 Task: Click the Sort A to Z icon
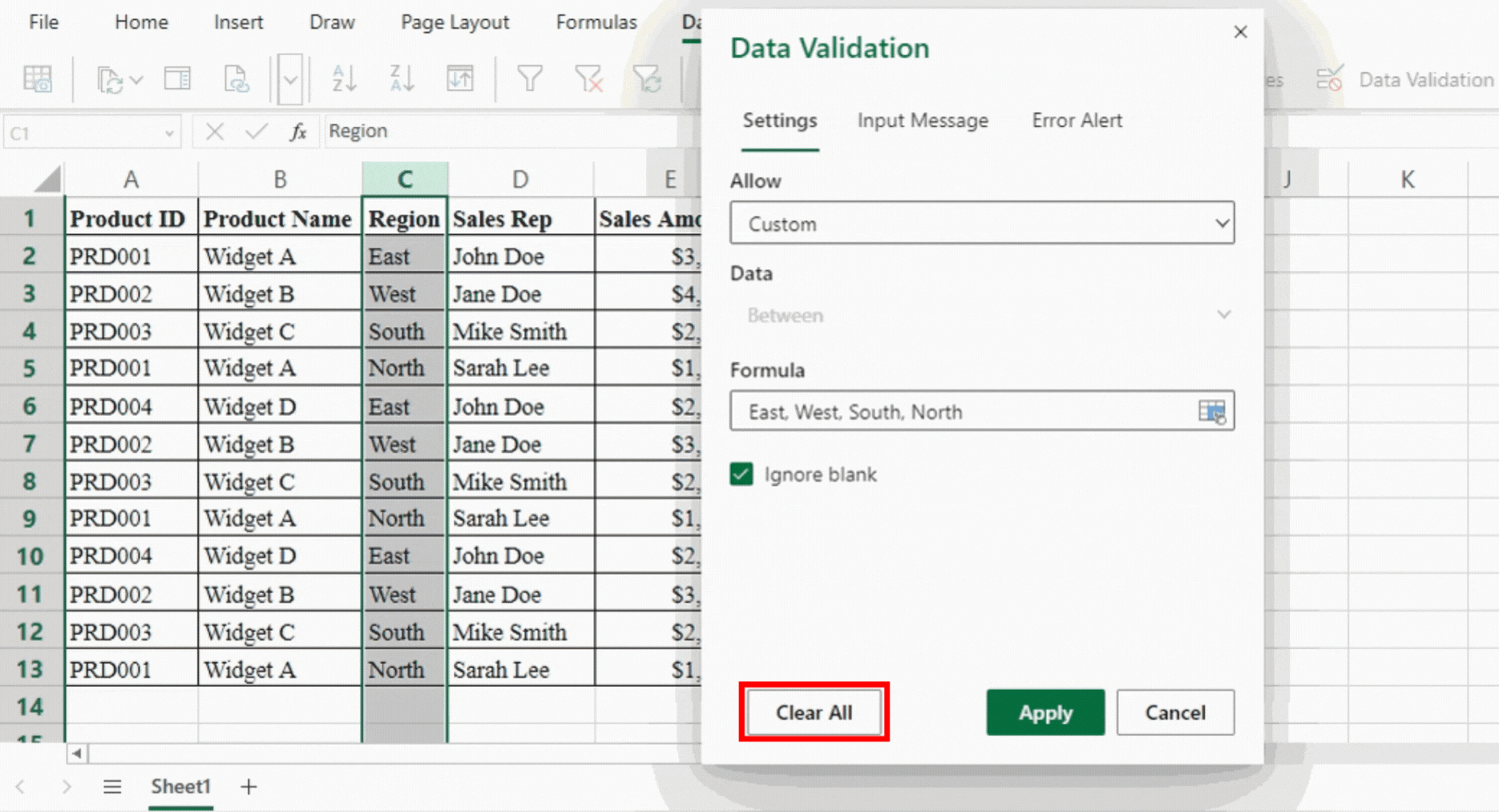[344, 79]
